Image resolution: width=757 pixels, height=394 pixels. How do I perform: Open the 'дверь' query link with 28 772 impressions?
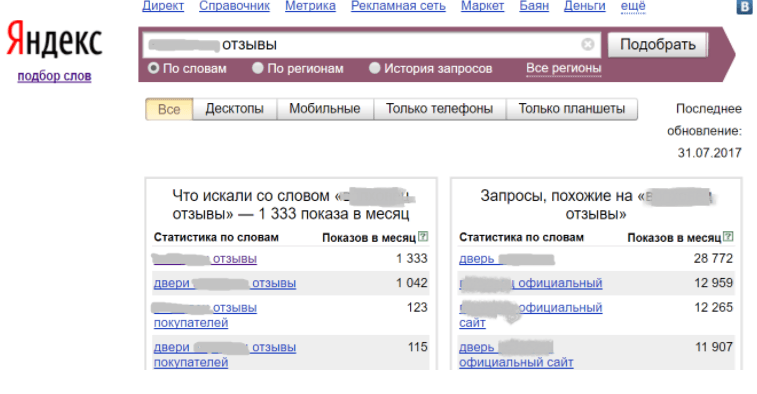click(506, 259)
